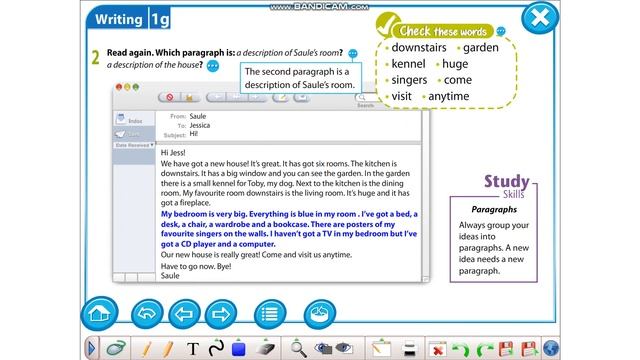Viewport: 640px width, 360px height.
Task: Go to the home screen button
Action: tap(100, 313)
